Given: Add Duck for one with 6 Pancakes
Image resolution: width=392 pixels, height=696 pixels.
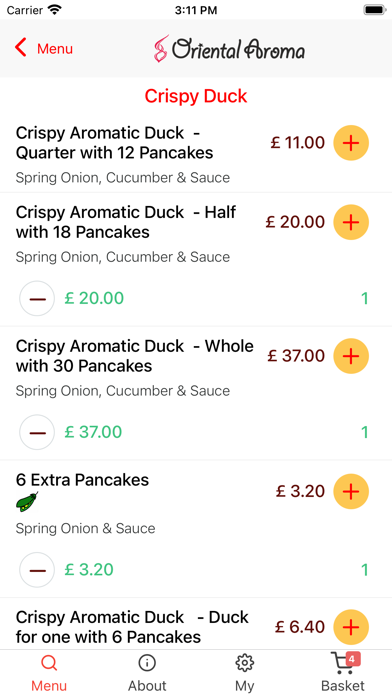Looking at the screenshot, I should [x=351, y=627].
